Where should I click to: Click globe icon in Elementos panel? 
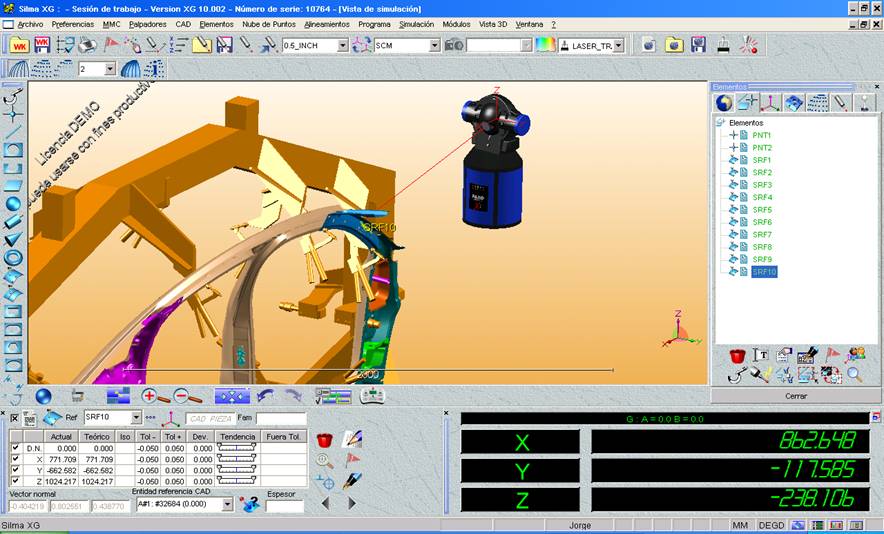(x=724, y=103)
